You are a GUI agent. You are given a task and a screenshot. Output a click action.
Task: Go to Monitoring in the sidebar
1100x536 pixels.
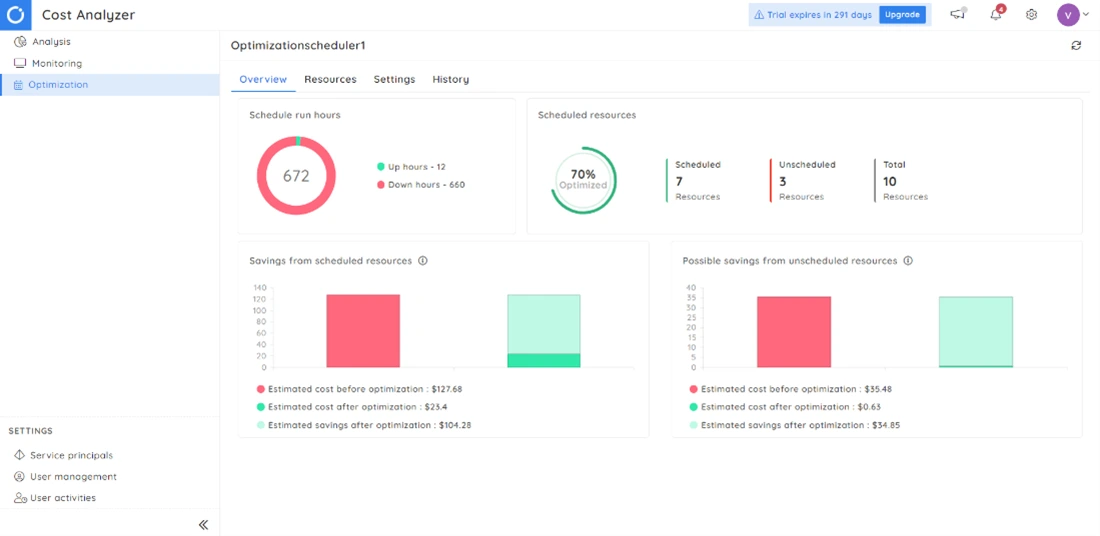click(x=56, y=63)
